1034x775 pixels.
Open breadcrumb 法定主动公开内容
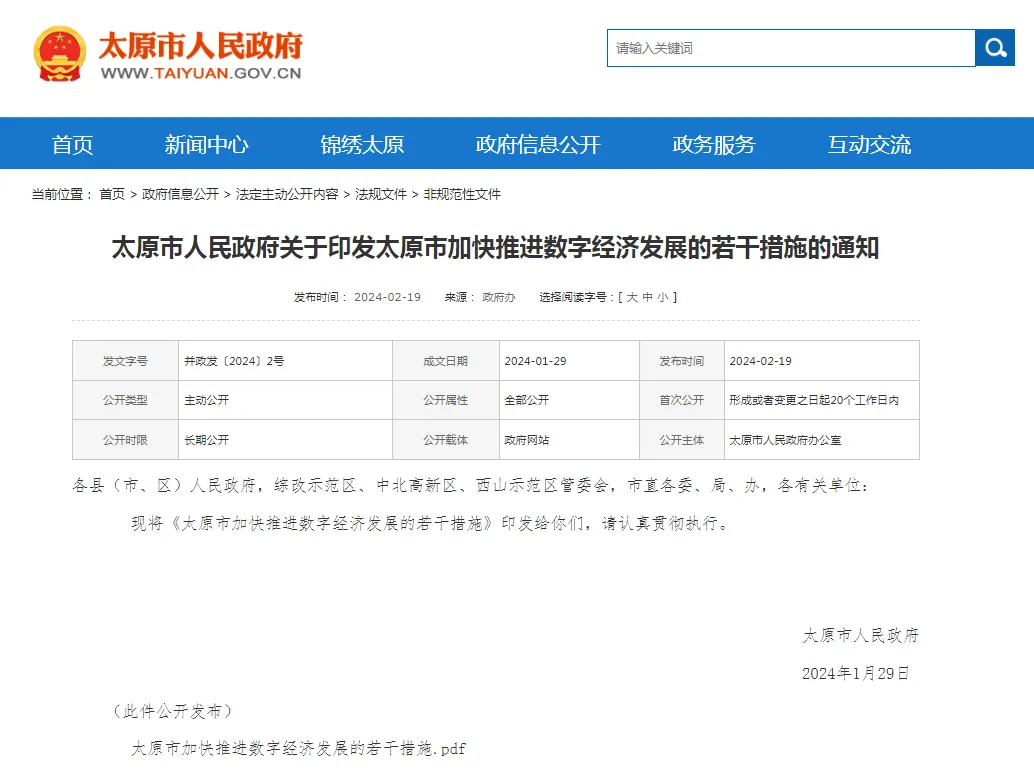point(287,194)
